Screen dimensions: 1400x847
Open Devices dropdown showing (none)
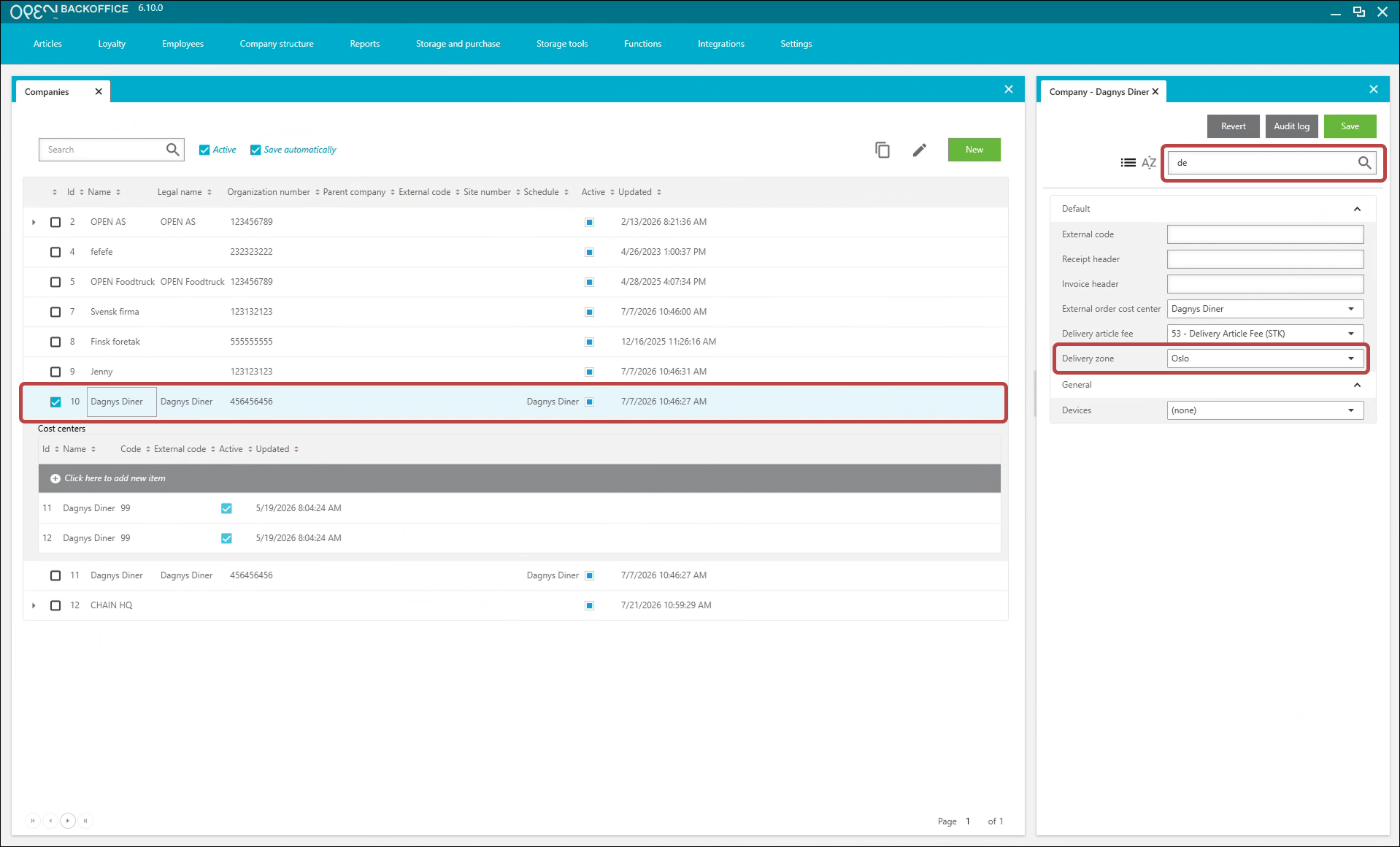point(1265,410)
